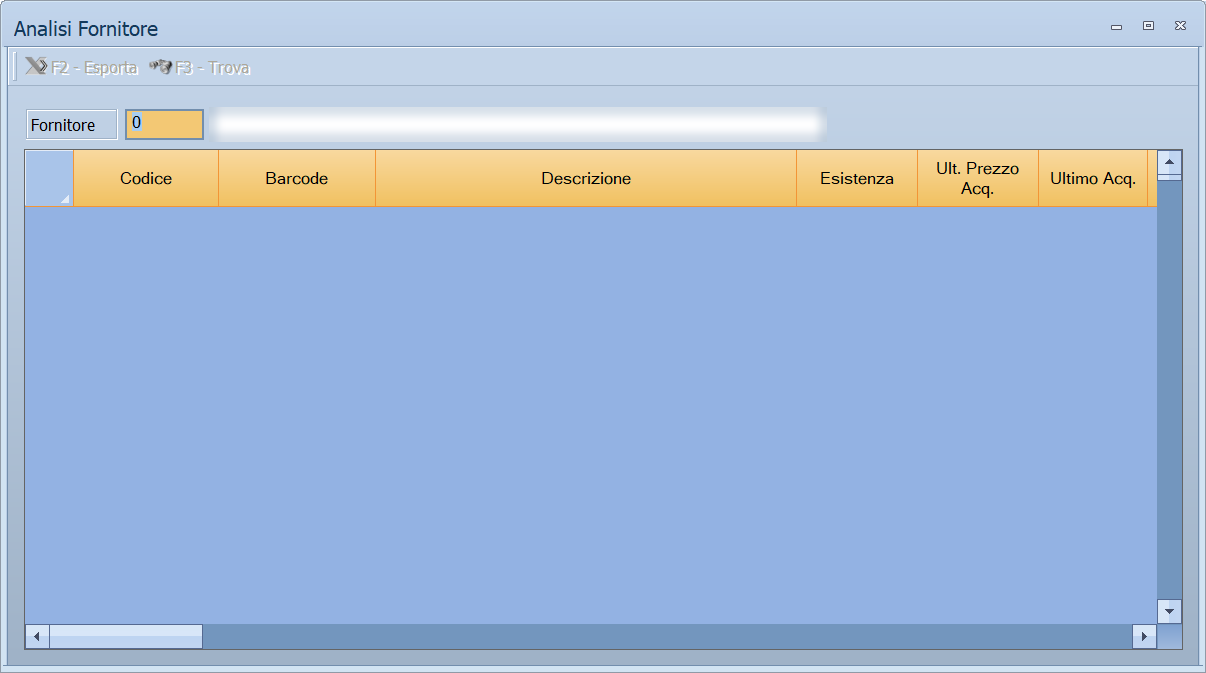The height and width of the screenshot is (673, 1206).
Task: Click the supplier name field beside Fornitore
Action: [x=518, y=124]
